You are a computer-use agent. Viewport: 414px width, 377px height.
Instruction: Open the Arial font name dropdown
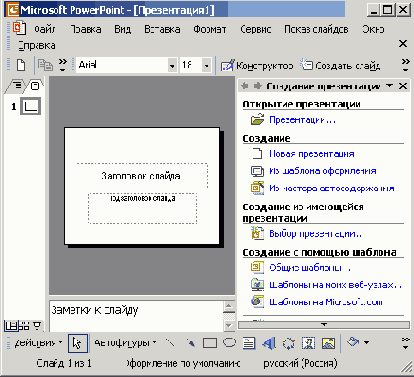(x=172, y=65)
